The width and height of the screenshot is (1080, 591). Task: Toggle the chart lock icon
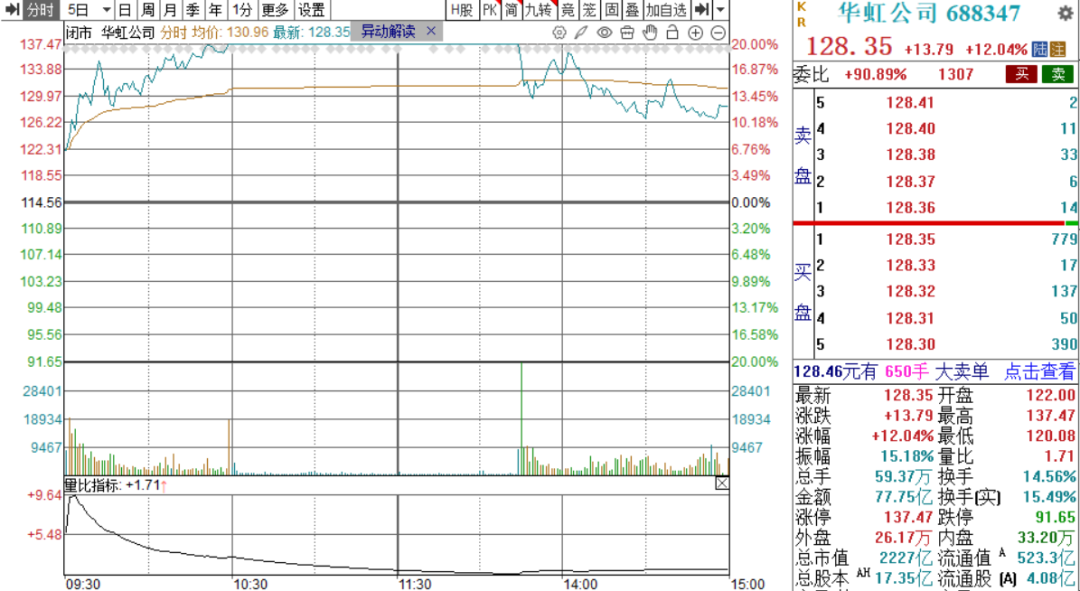[x=672, y=32]
